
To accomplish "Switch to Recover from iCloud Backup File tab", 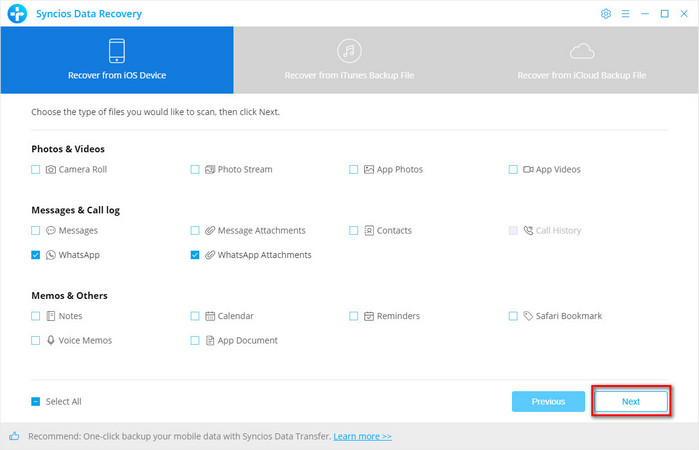I will 582,60.
